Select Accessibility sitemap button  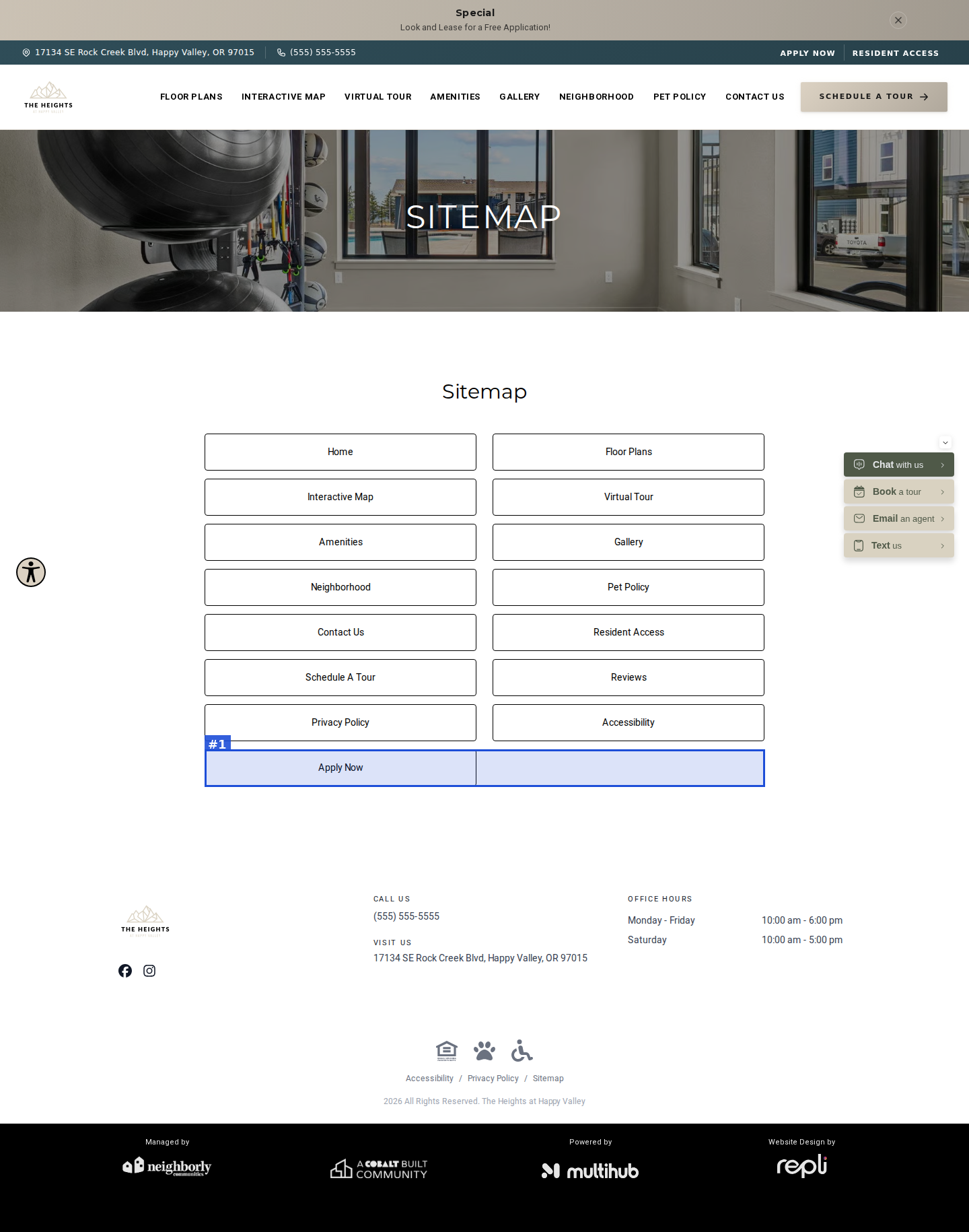tap(629, 722)
